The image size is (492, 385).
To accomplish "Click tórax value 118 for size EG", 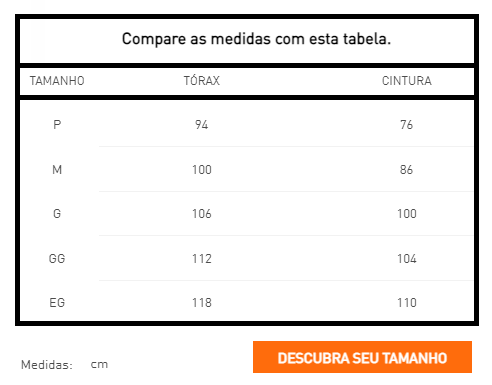I will click(x=202, y=302).
